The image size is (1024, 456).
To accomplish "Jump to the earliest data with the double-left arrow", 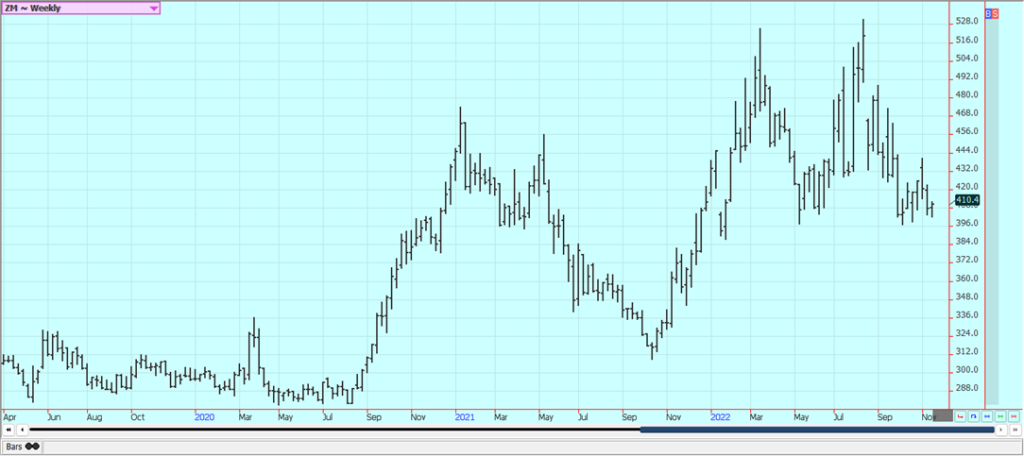I will coord(8,430).
